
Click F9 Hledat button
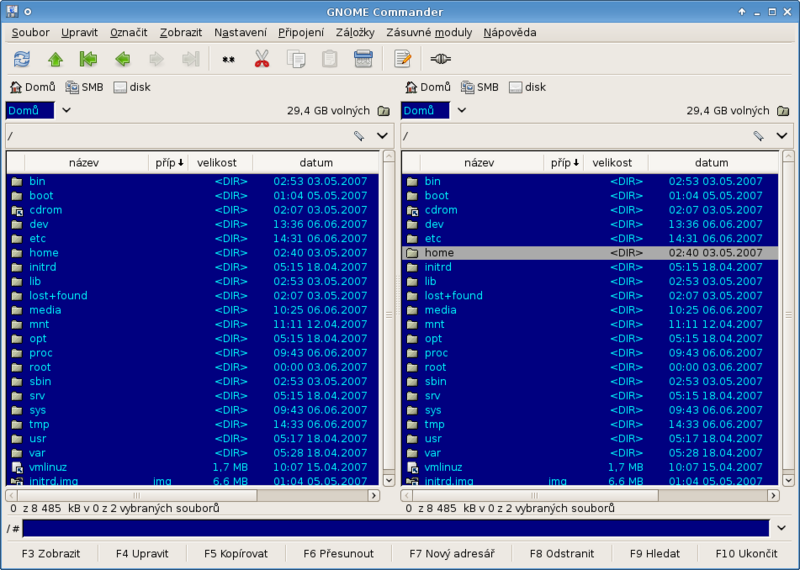(655, 554)
